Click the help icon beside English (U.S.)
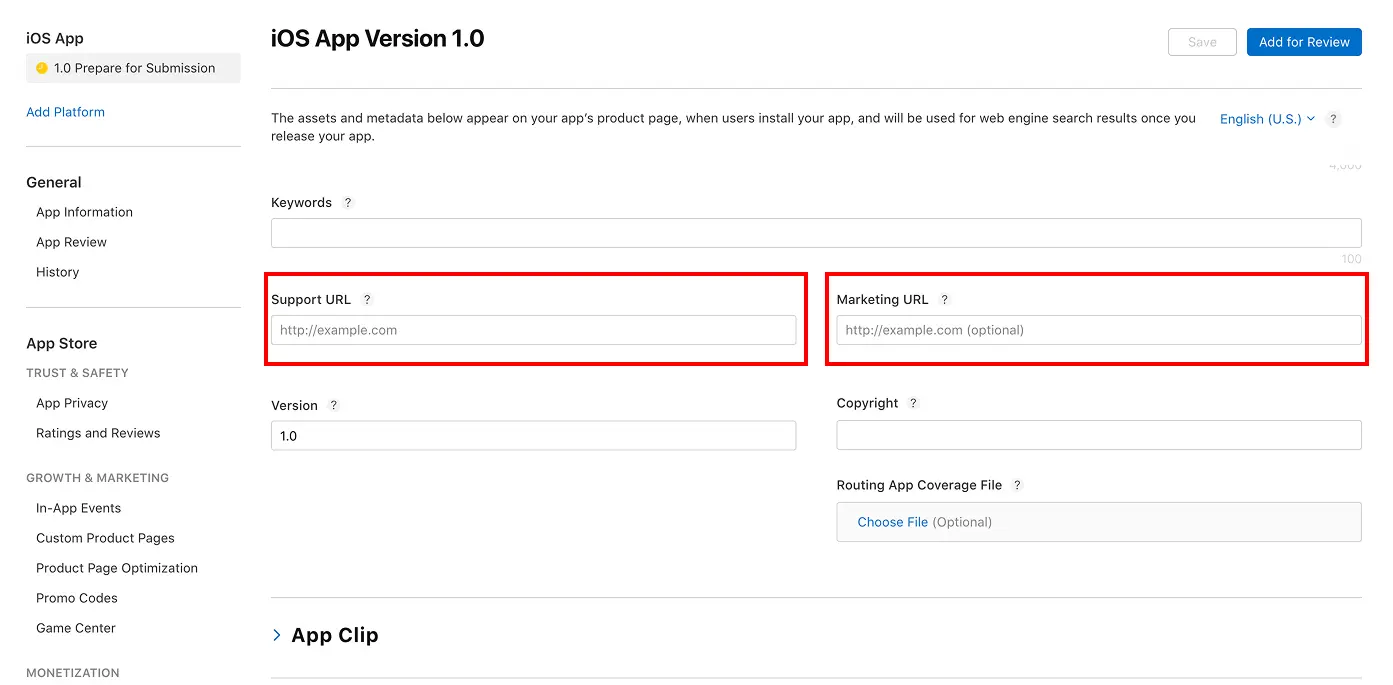Image resolution: width=1393 pixels, height=685 pixels. click(x=1333, y=118)
